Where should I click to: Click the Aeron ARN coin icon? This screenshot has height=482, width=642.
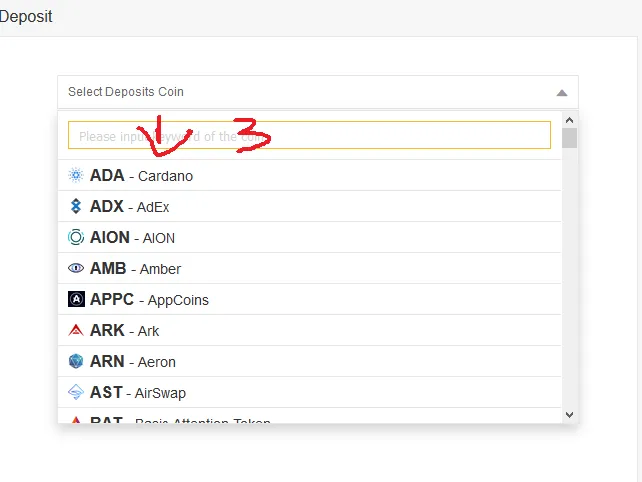(x=76, y=361)
